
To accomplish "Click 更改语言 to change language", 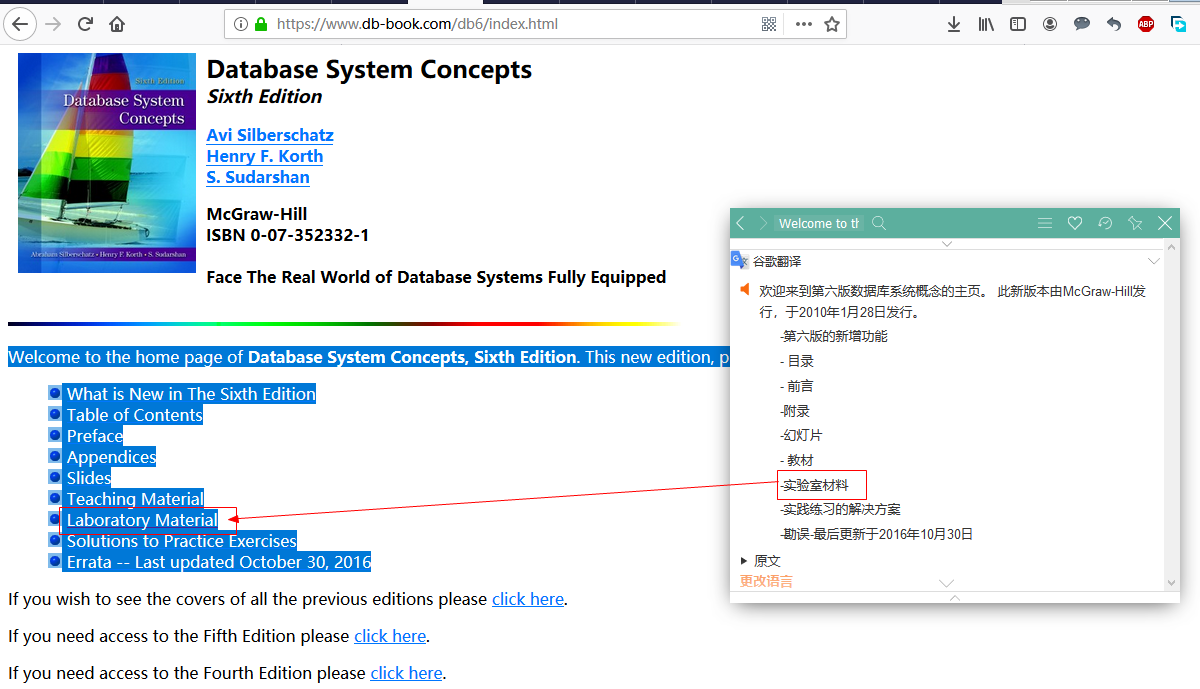I will tap(766, 581).
